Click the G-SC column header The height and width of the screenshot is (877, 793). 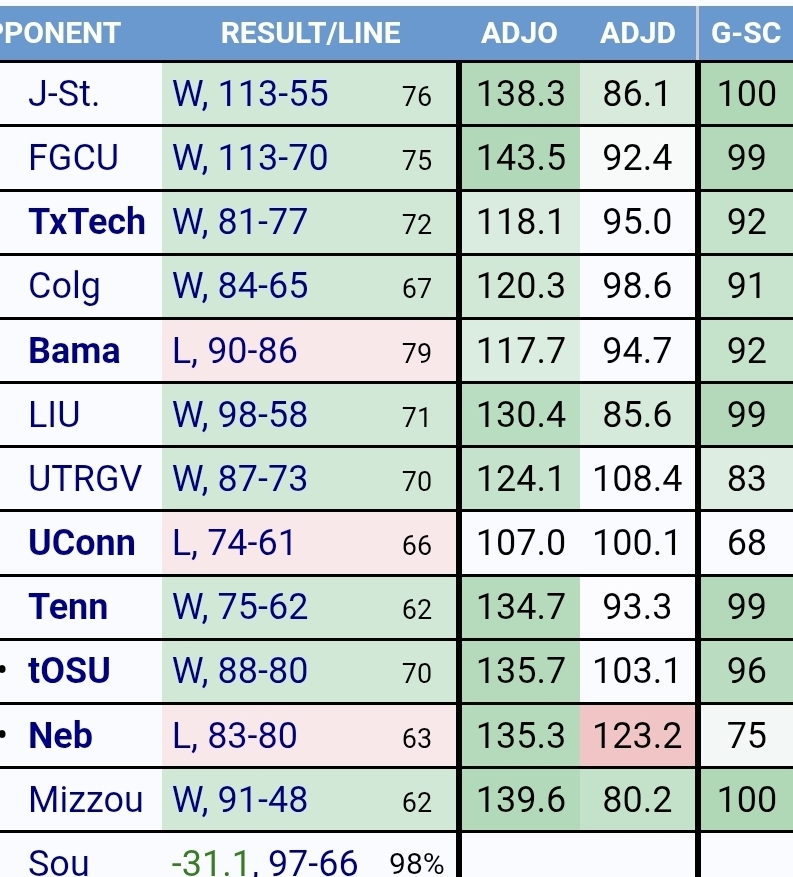(x=745, y=32)
